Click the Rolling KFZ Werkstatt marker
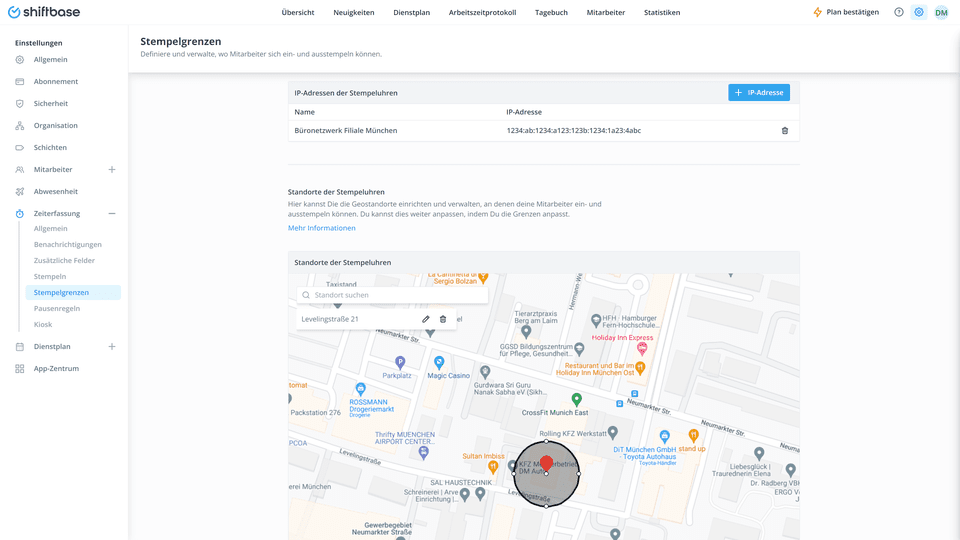This screenshot has width=960, height=540. 613,433
